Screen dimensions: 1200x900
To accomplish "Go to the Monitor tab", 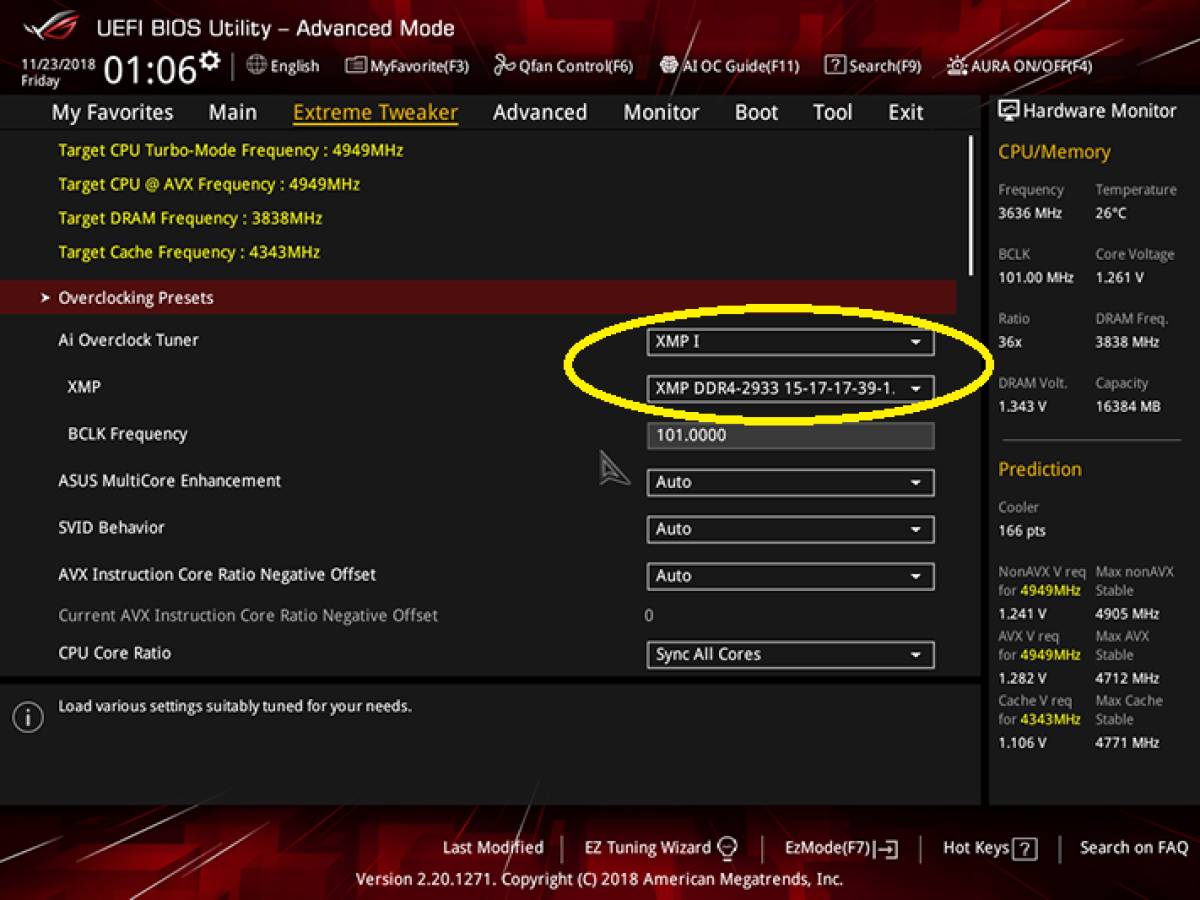I will click(661, 112).
